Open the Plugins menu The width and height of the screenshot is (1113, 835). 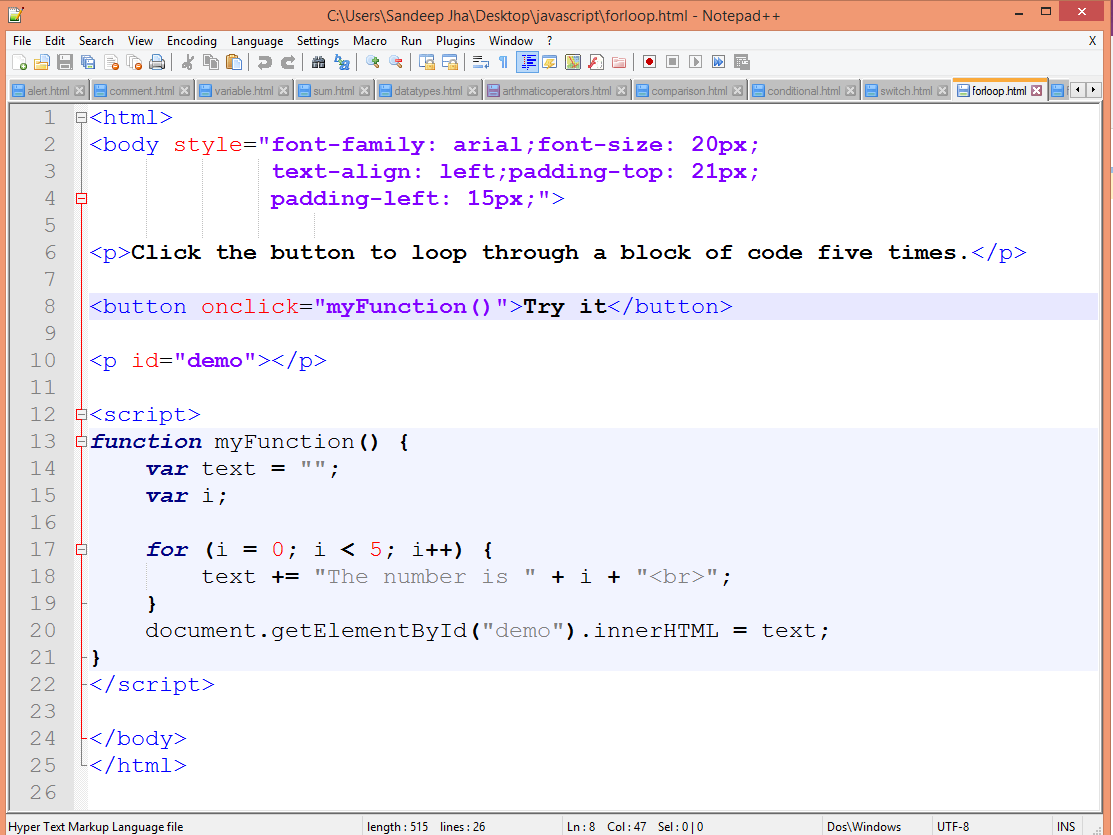point(455,41)
